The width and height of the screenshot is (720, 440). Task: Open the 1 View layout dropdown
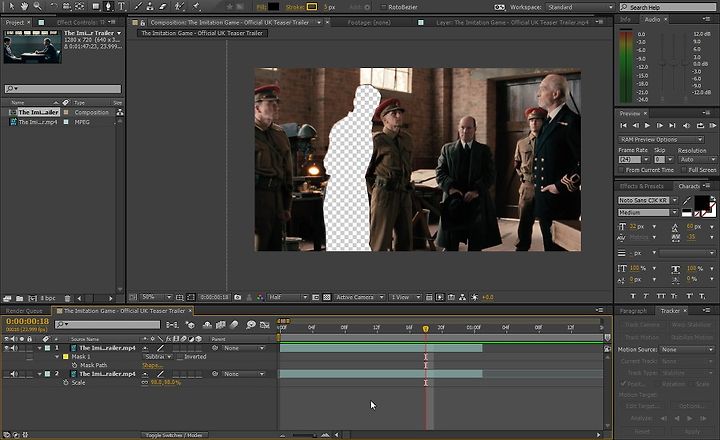405,297
